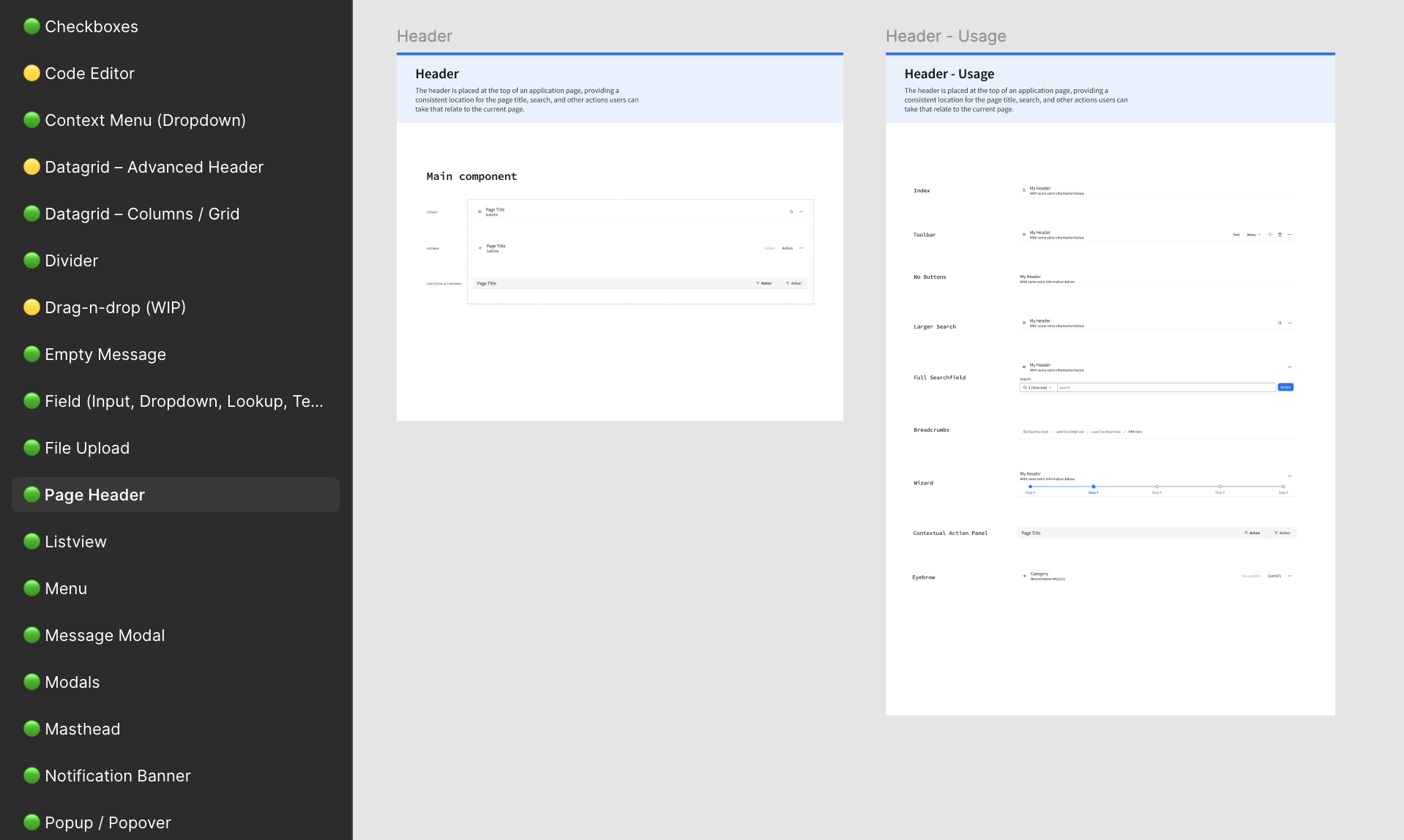Open the Notification Banner page
This screenshot has width=1404, height=840.
coord(176,776)
